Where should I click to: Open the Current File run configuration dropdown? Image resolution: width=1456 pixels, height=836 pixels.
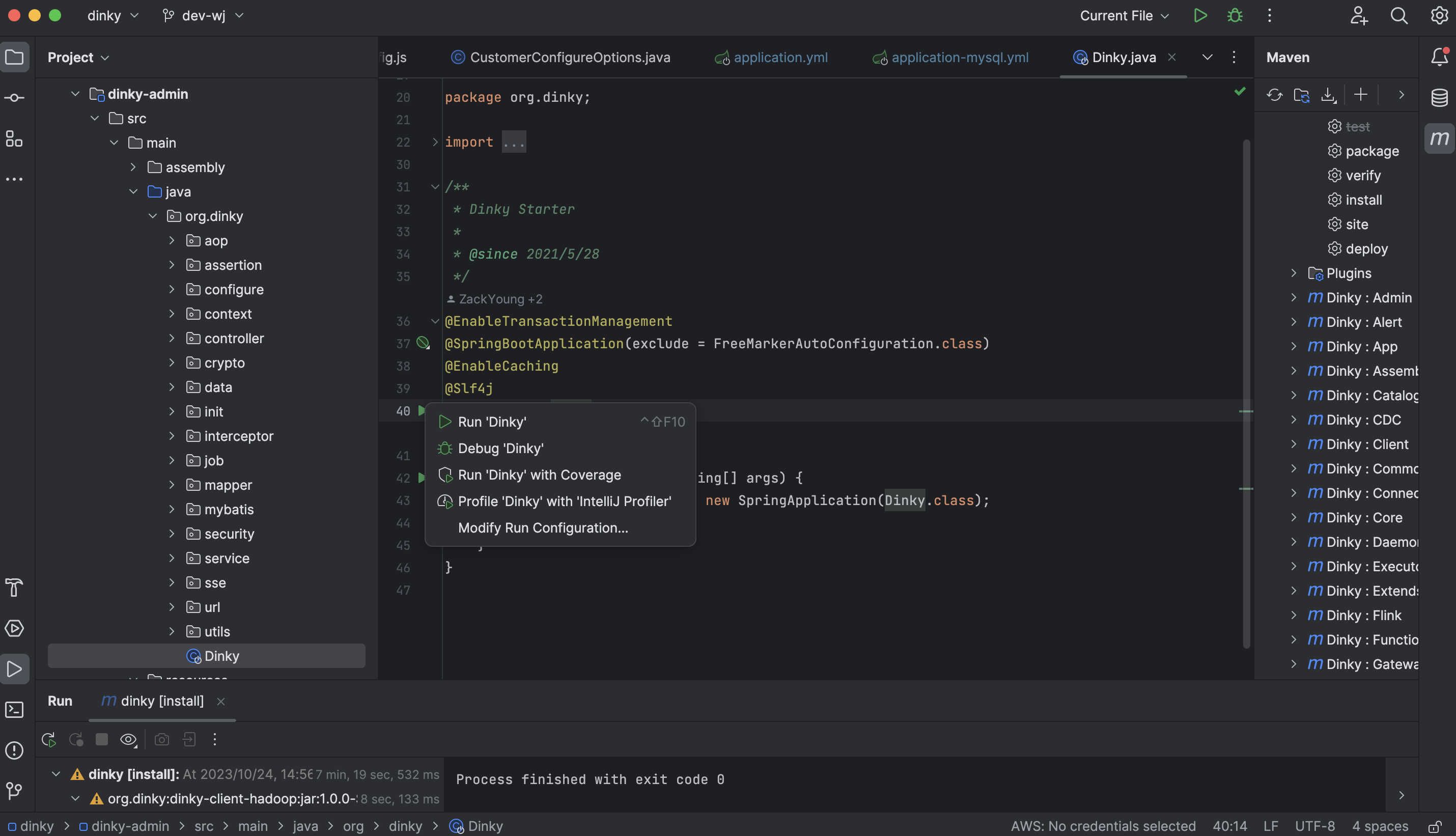point(1124,15)
